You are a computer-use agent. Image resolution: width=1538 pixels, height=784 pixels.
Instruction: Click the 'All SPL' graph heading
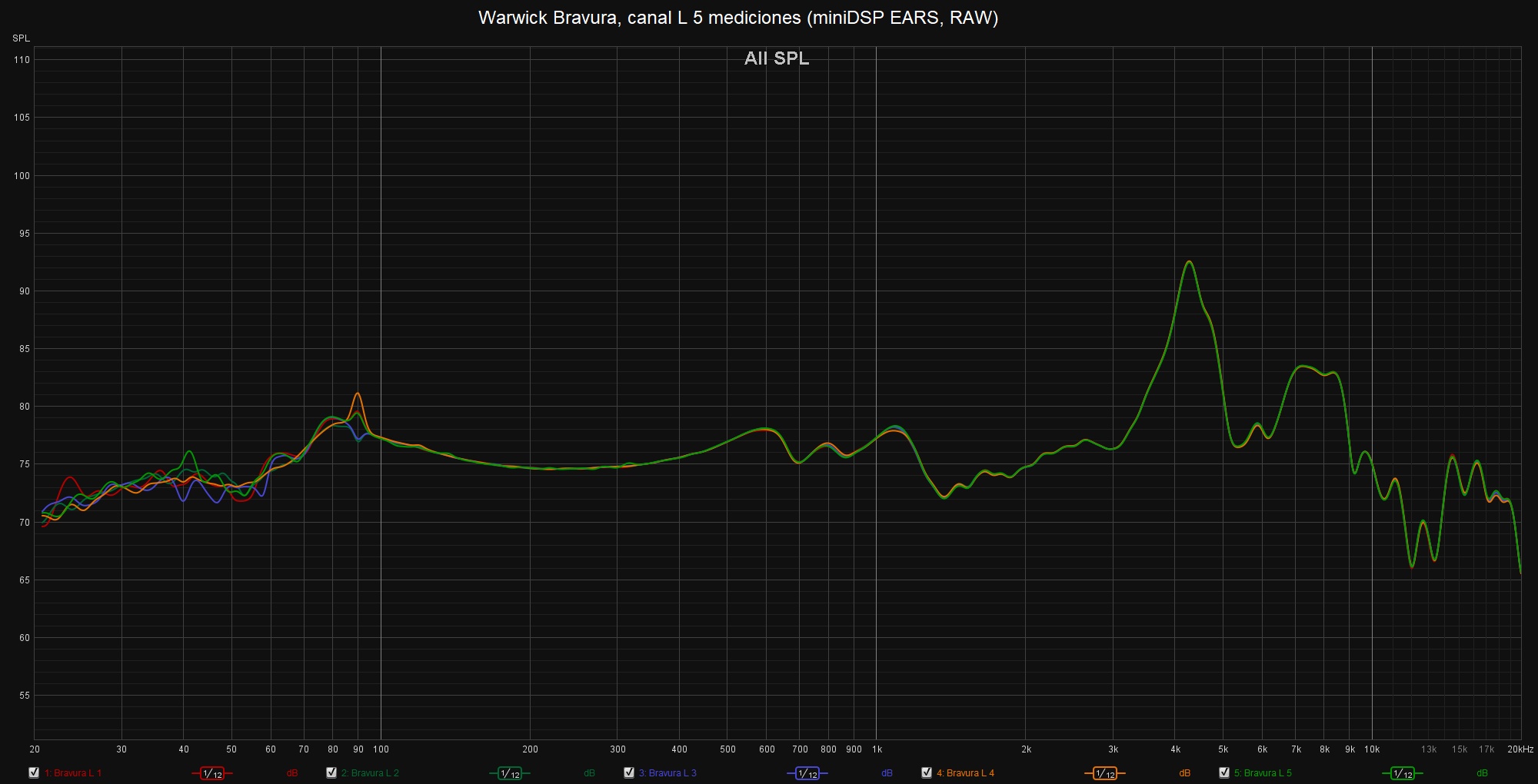[777, 58]
